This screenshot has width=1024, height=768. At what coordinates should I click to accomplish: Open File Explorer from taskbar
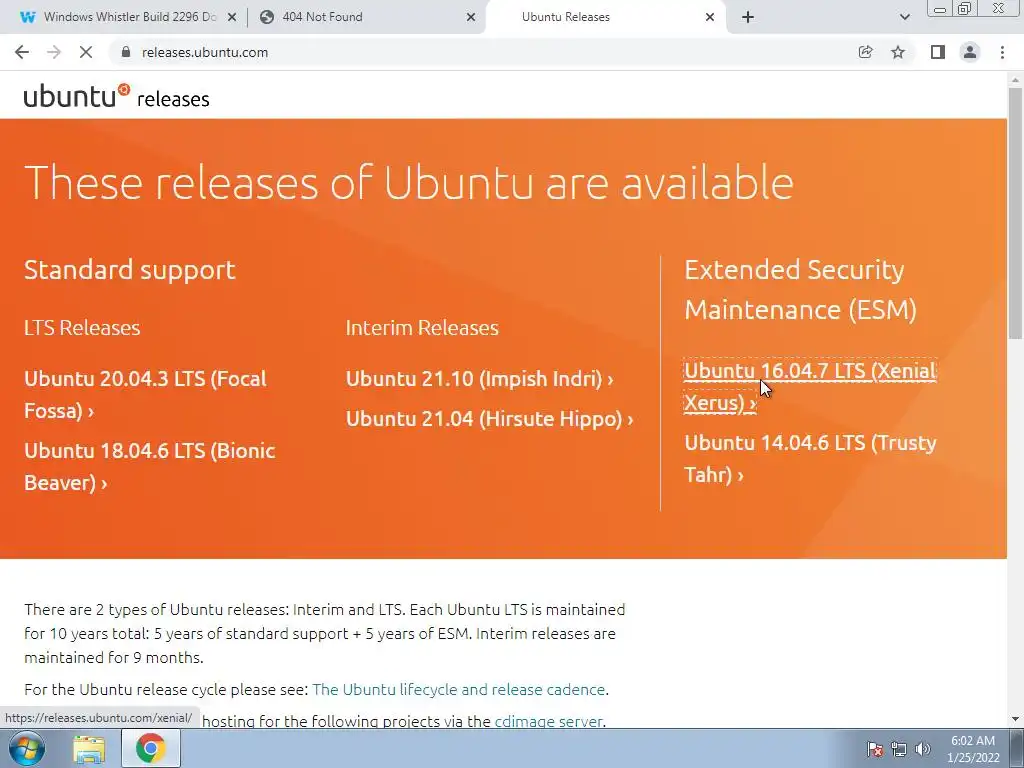[x=89, y=748]
